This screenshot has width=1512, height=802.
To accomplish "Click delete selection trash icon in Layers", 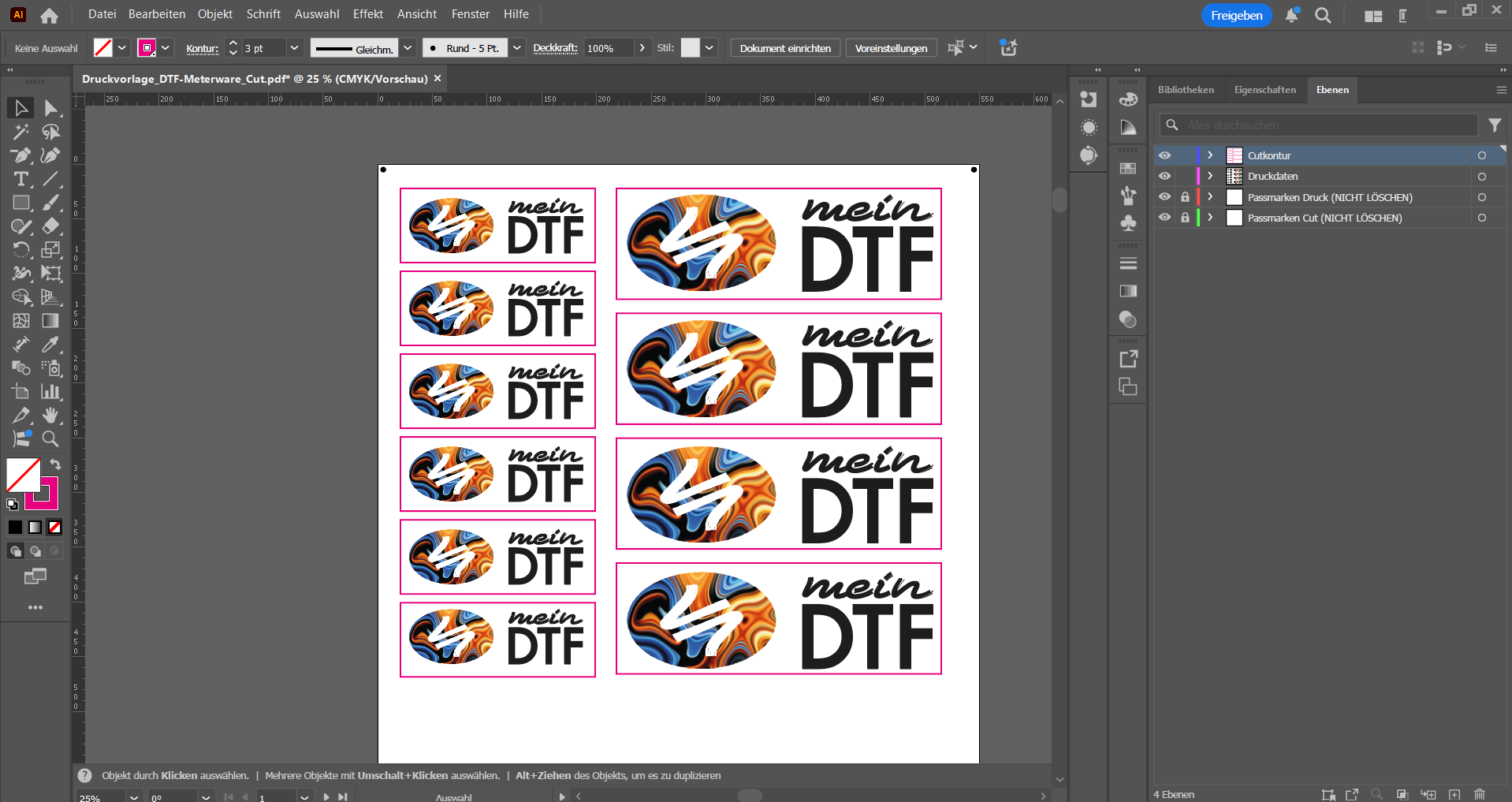I will (x=1480, y=794).
